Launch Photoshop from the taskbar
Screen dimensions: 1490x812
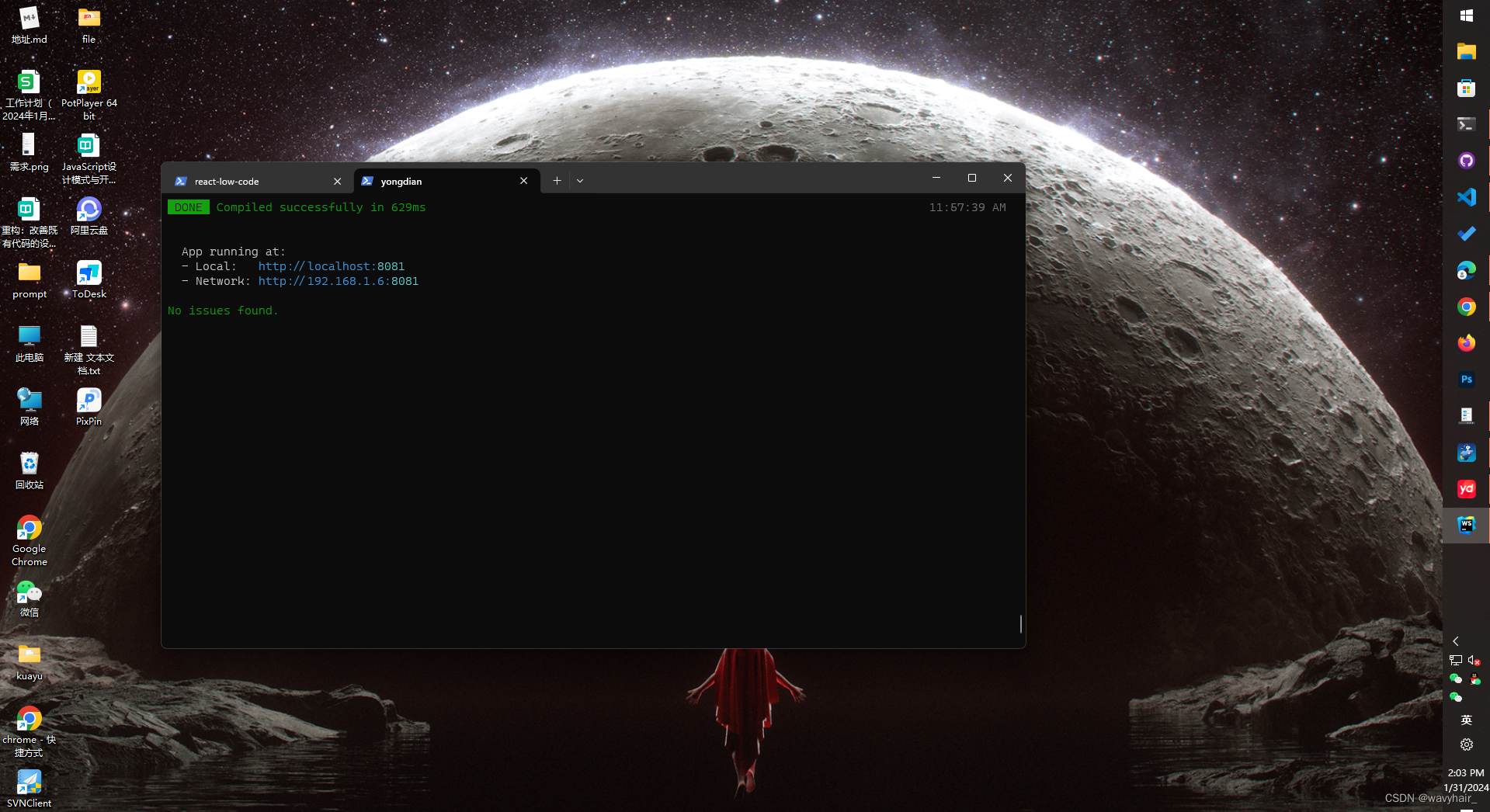pyautogui.click(x=1466, y=380)
